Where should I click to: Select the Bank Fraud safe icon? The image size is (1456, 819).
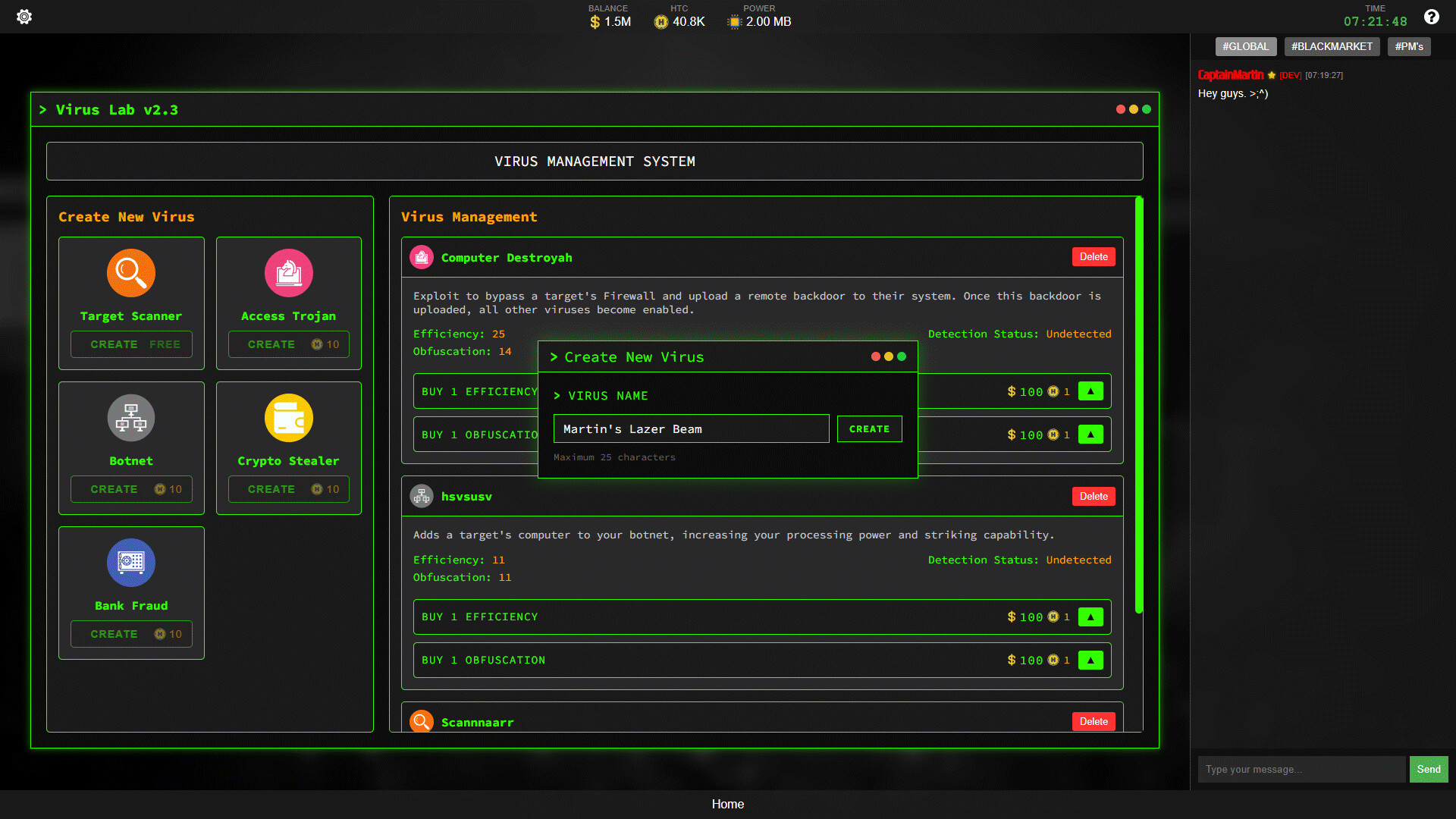[130, 563]
